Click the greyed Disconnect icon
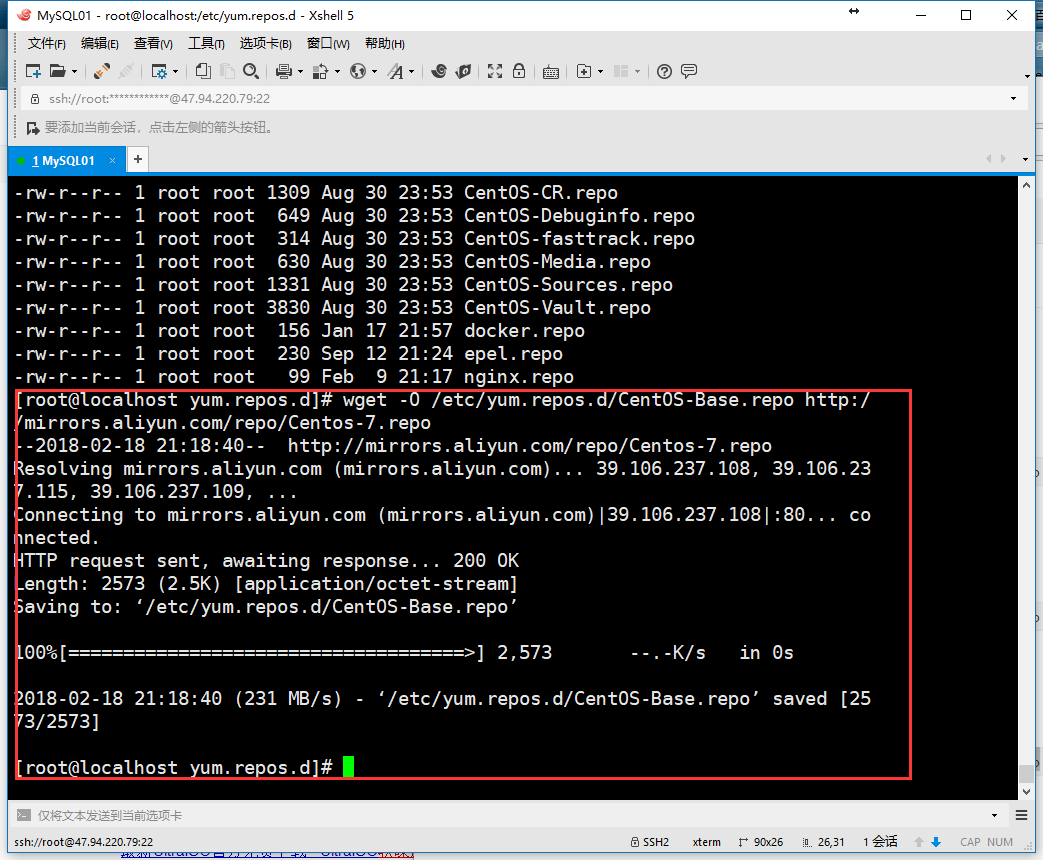Viewport: 1043px width, 860px height. [x=126, y=71]
